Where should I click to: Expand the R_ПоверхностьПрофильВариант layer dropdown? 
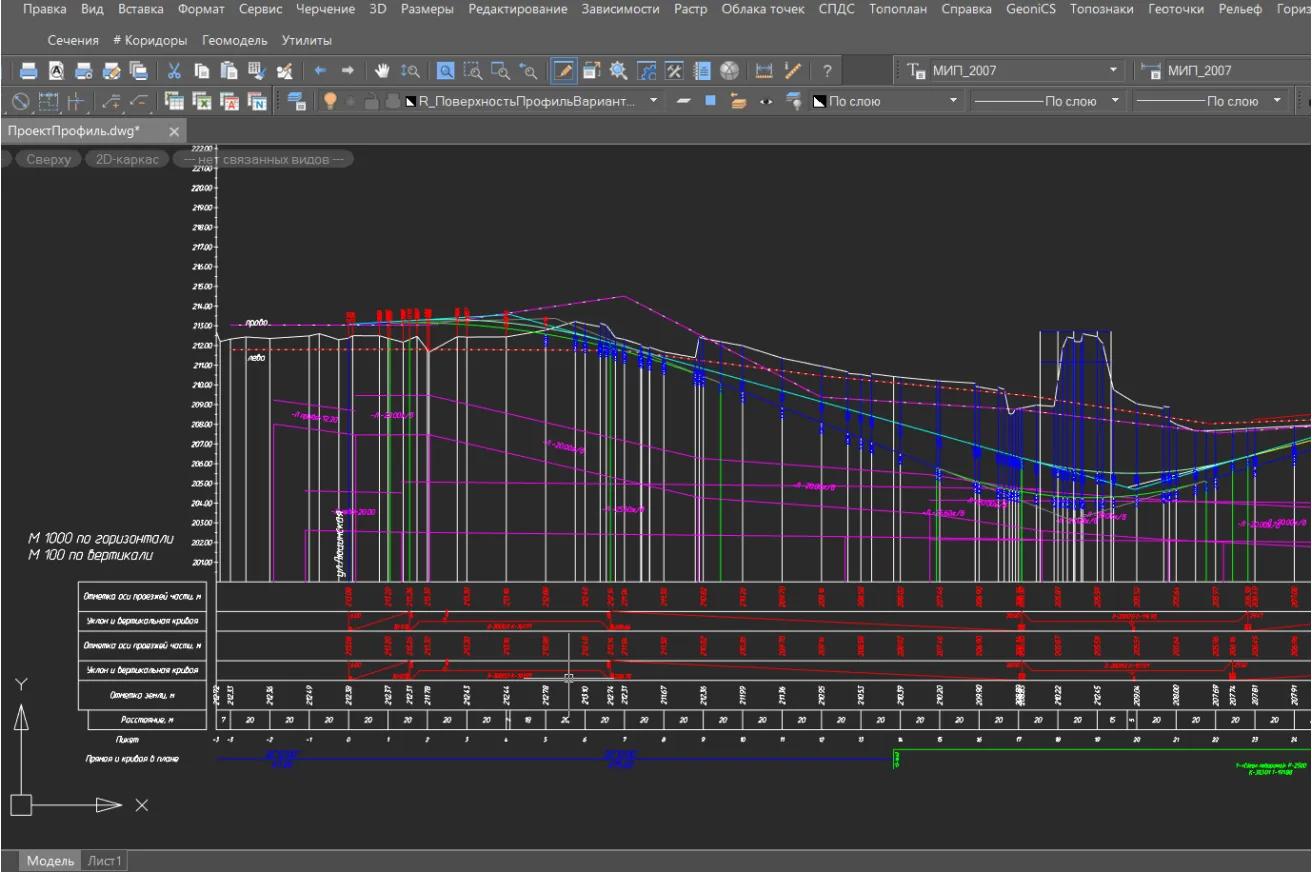653,101
